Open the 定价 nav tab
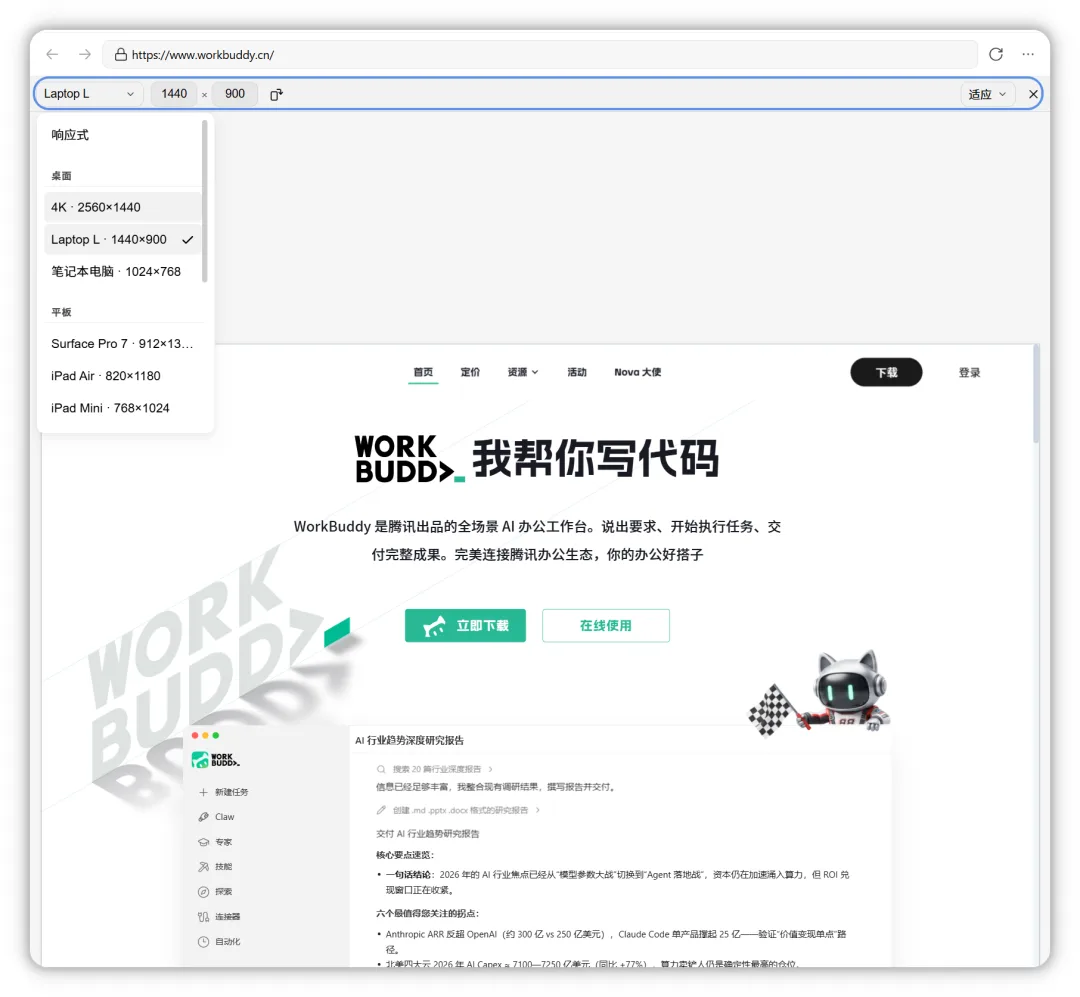Screen dimensions: 1080x997 tap(470, 373)
